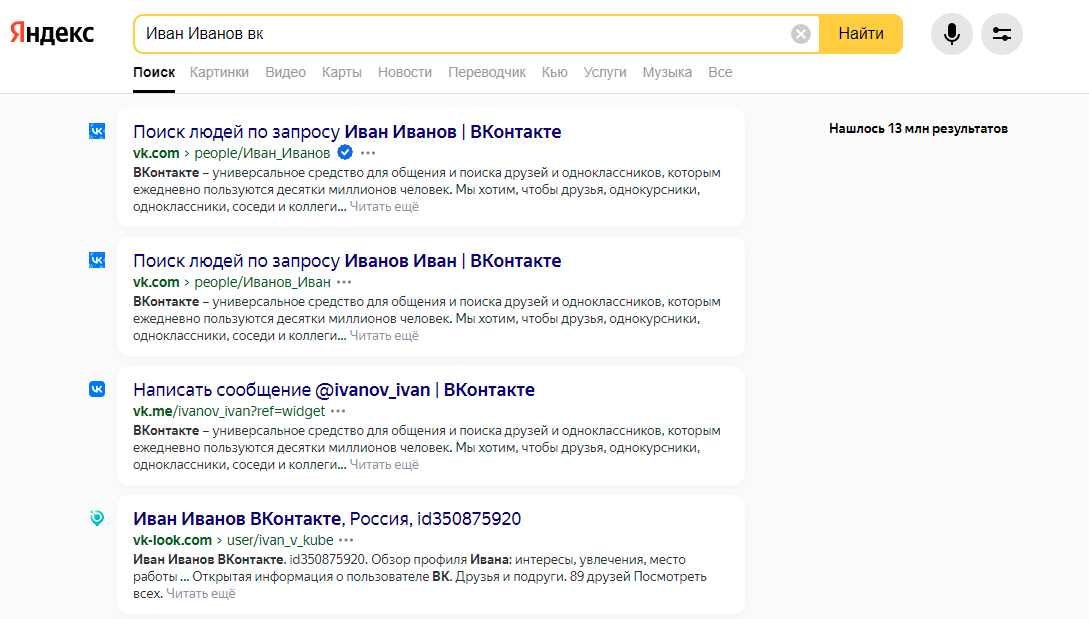The height and width of the screenshot is (619, 1089).
Task: Click VK favicon beside 'Поиск людей по запросу Иванов Иван'
Action: pos(97,260)
